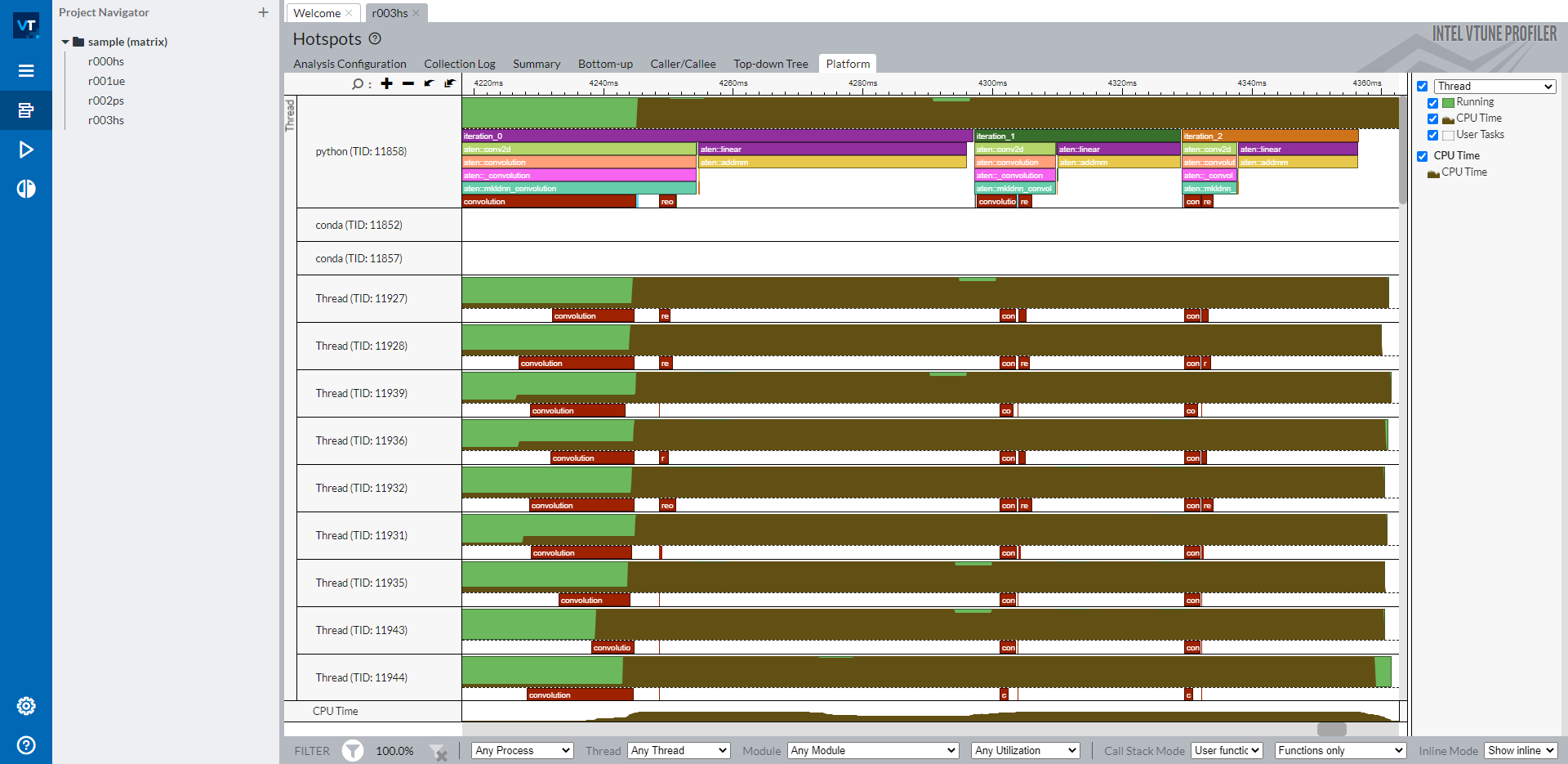Add a new project with plus button
Screen dimensions: 1568x764
[x=263, y=12]
